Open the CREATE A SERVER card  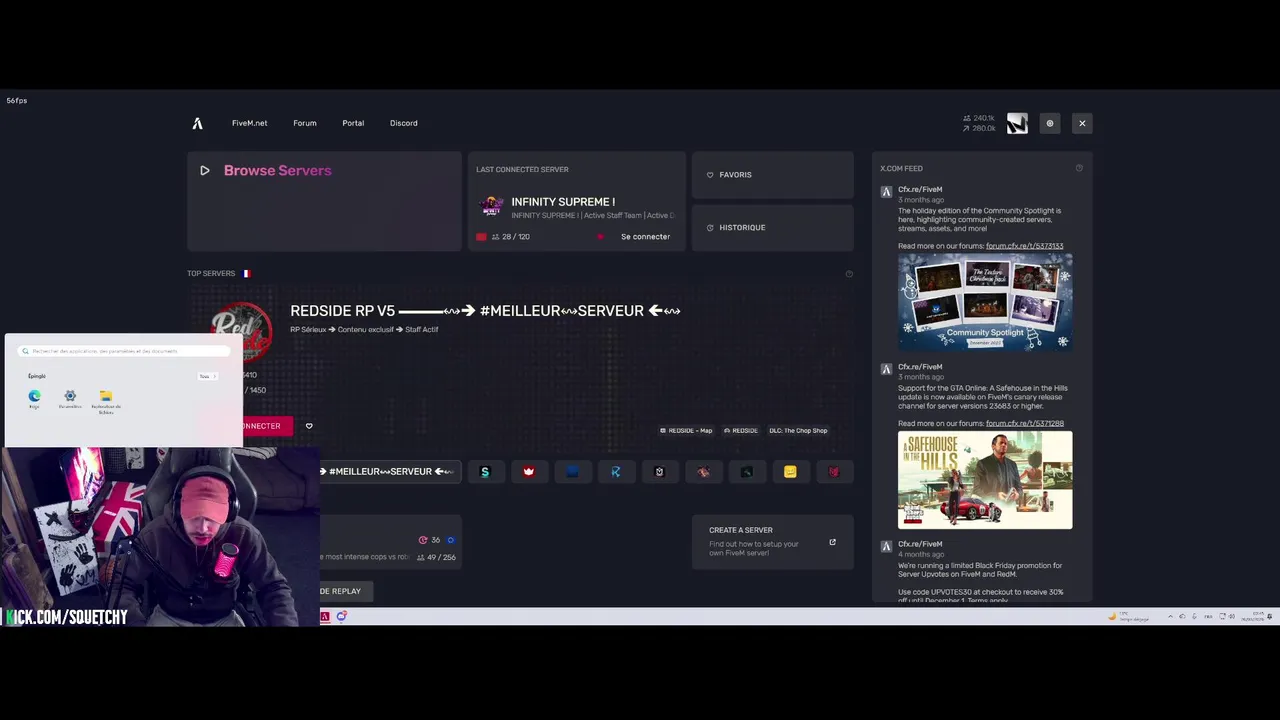pyautogui.click(x=772, y=542)
